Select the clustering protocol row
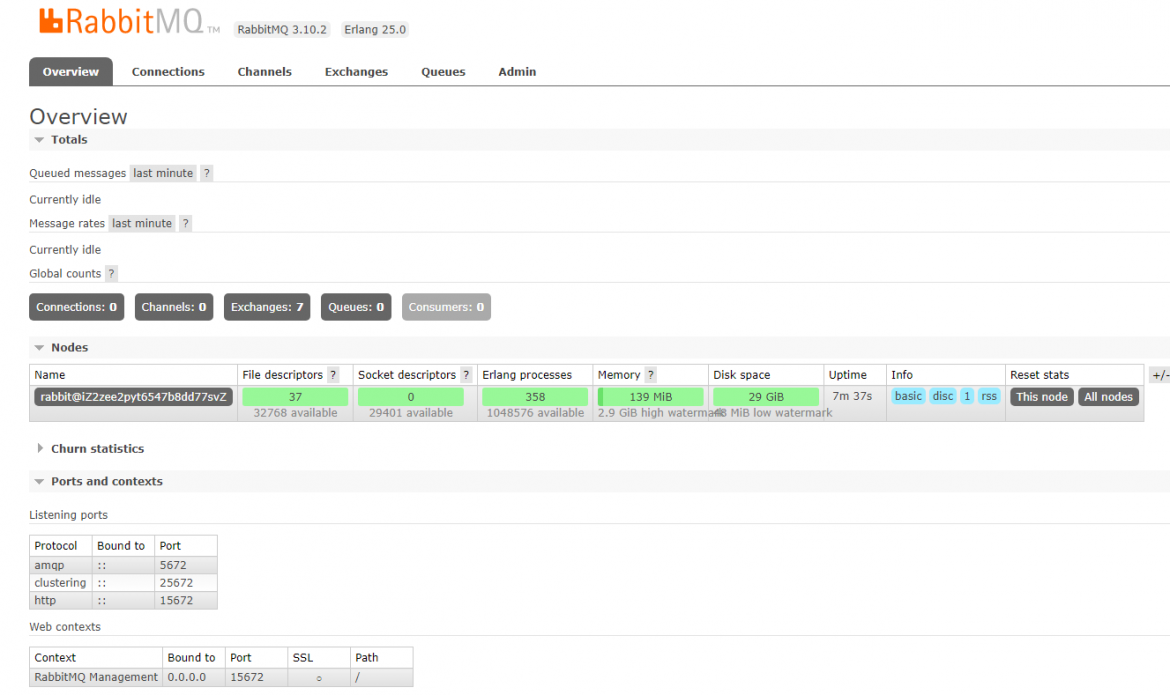 click(x=123, y=582)
